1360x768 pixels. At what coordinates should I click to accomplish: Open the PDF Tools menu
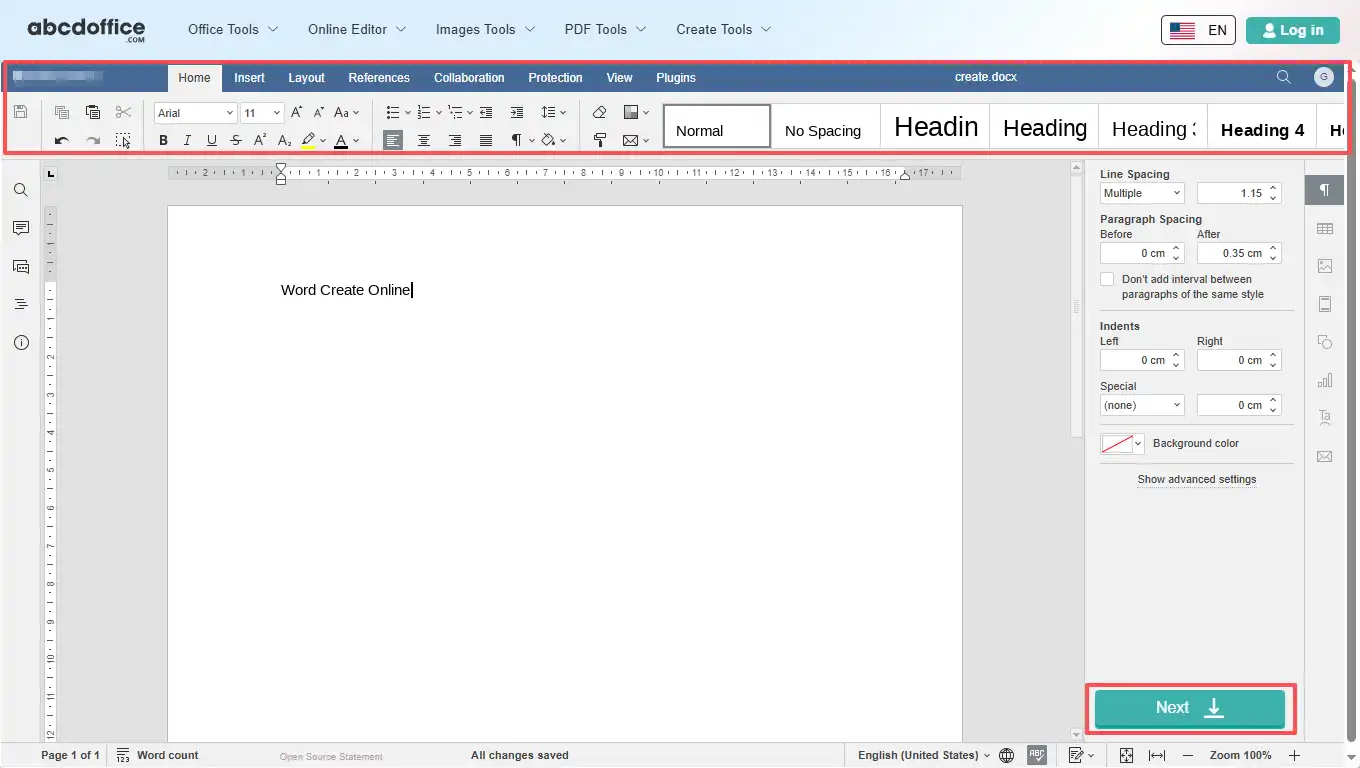[x=605, y=29]
